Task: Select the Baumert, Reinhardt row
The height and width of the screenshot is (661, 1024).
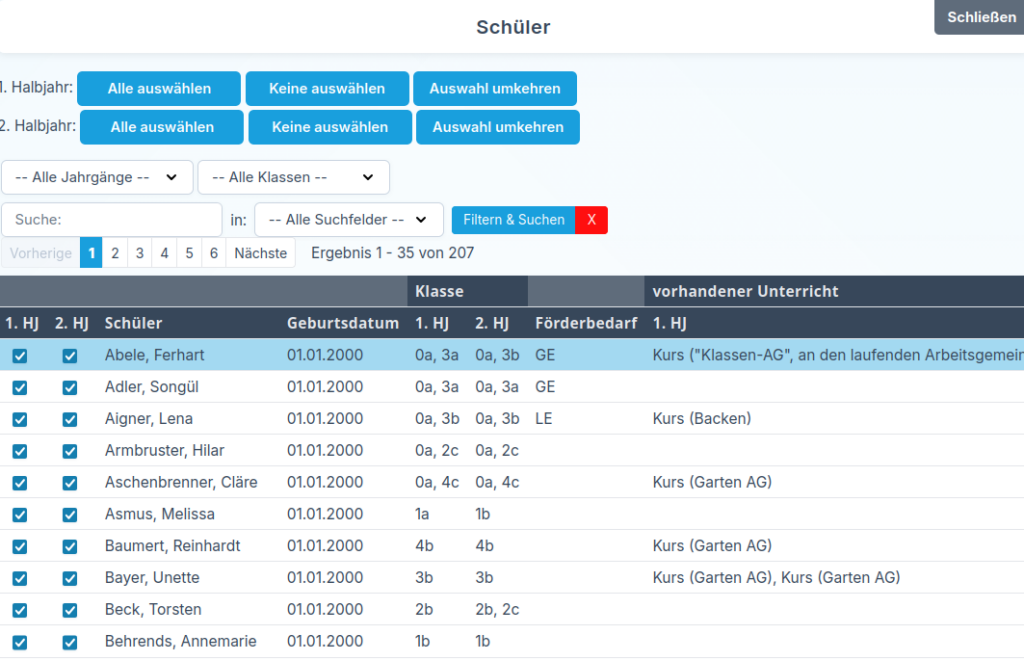Action: click(x=172, y=546)
